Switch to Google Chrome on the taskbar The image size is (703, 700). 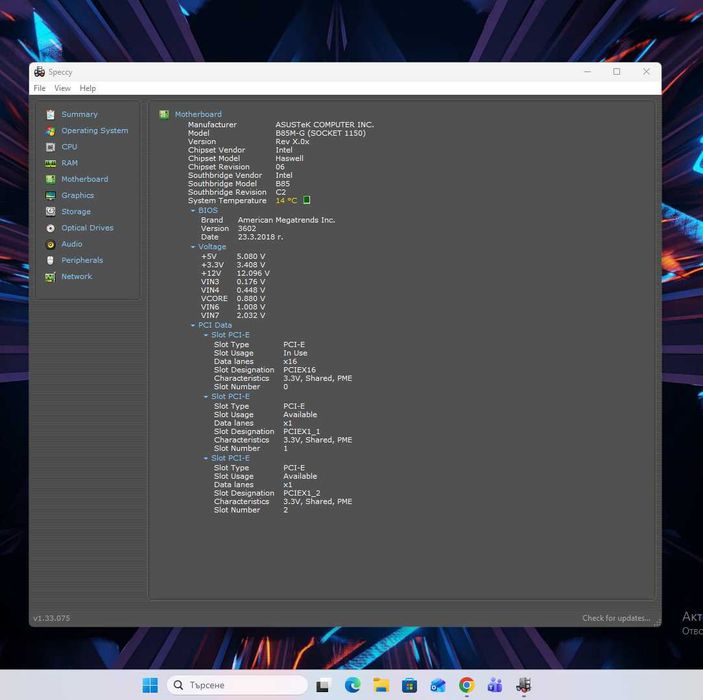click(467, 685)
